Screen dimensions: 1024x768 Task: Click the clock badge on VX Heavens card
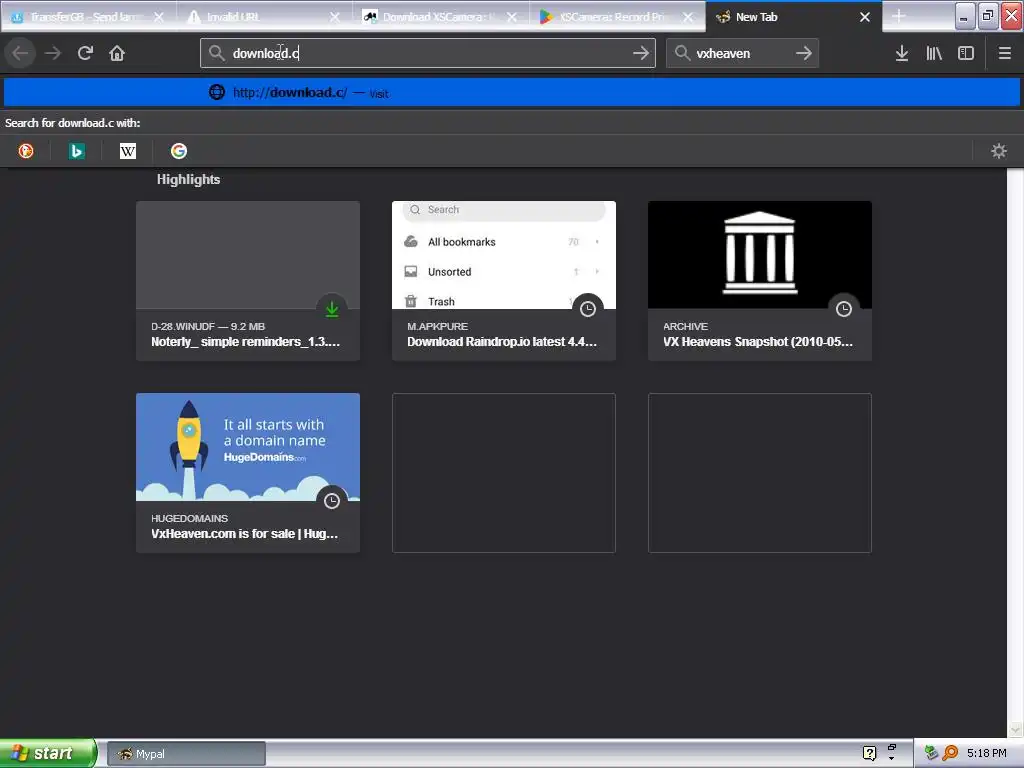(x=844, y=309)
